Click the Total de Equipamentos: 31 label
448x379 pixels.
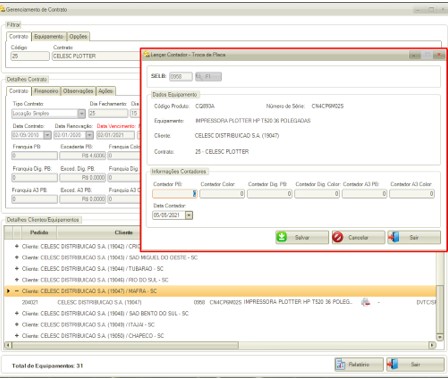click(x=47, y=366)
